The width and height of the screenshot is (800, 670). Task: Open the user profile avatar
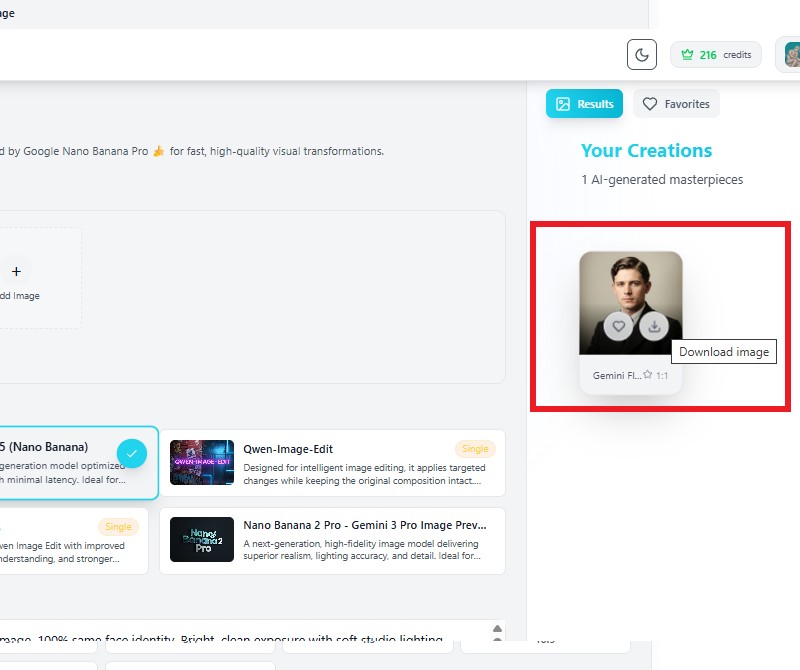[791, 55]
